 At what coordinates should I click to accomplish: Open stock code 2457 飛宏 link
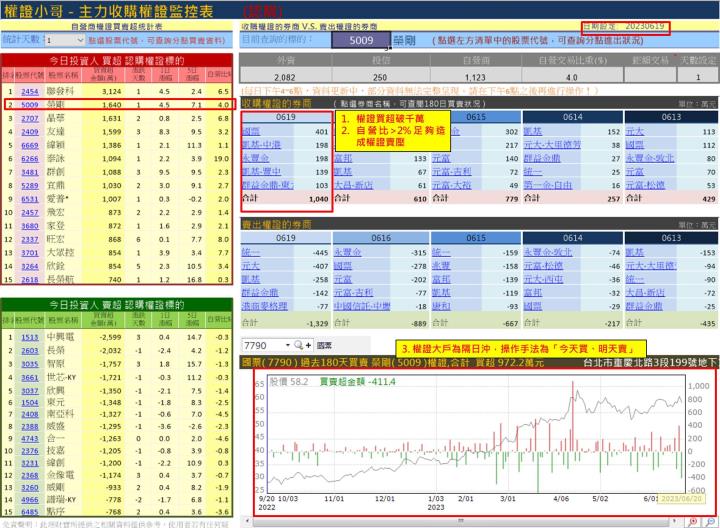[29, 213]
